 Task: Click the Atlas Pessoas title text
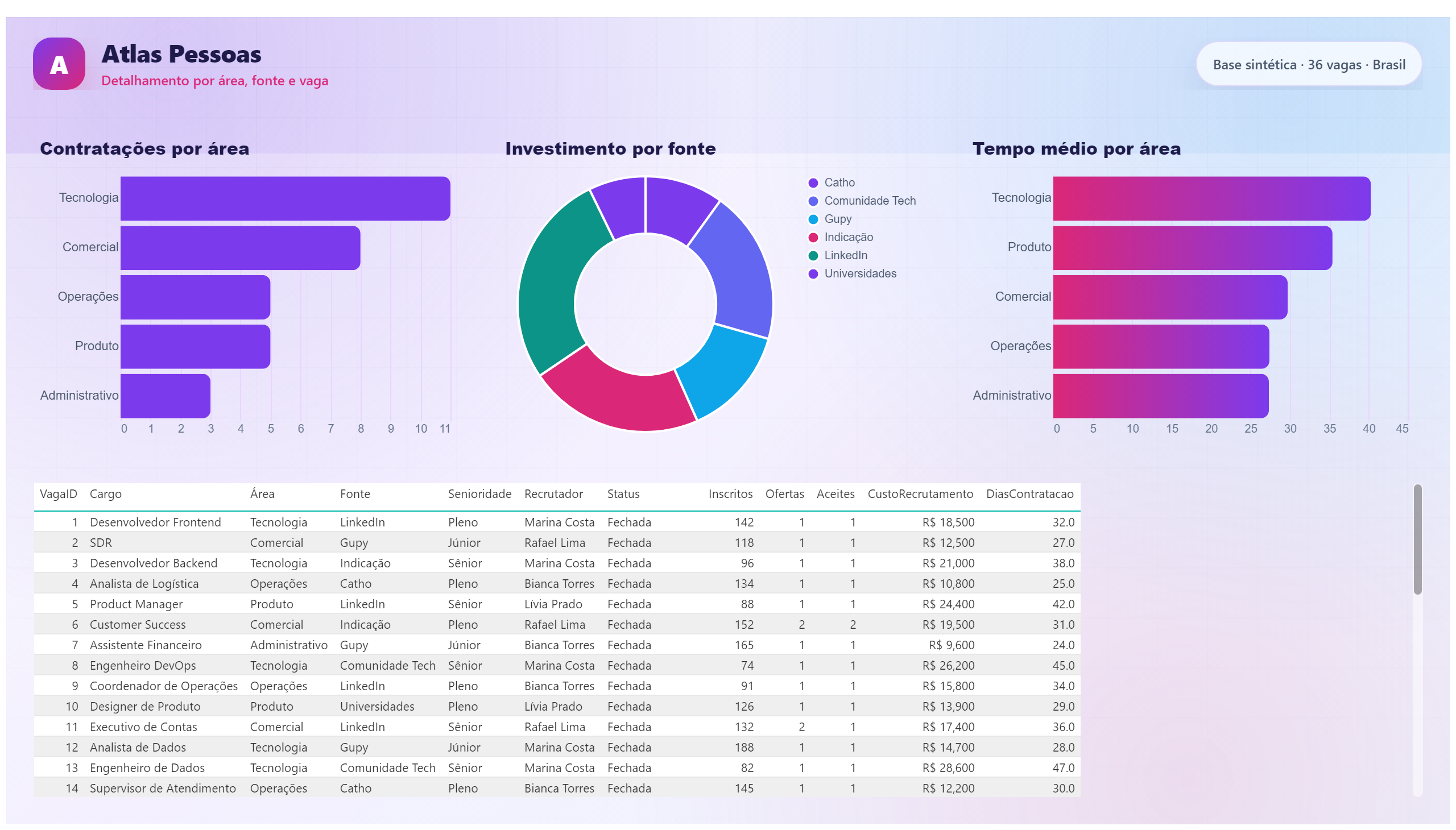click(x=181, y=54)
